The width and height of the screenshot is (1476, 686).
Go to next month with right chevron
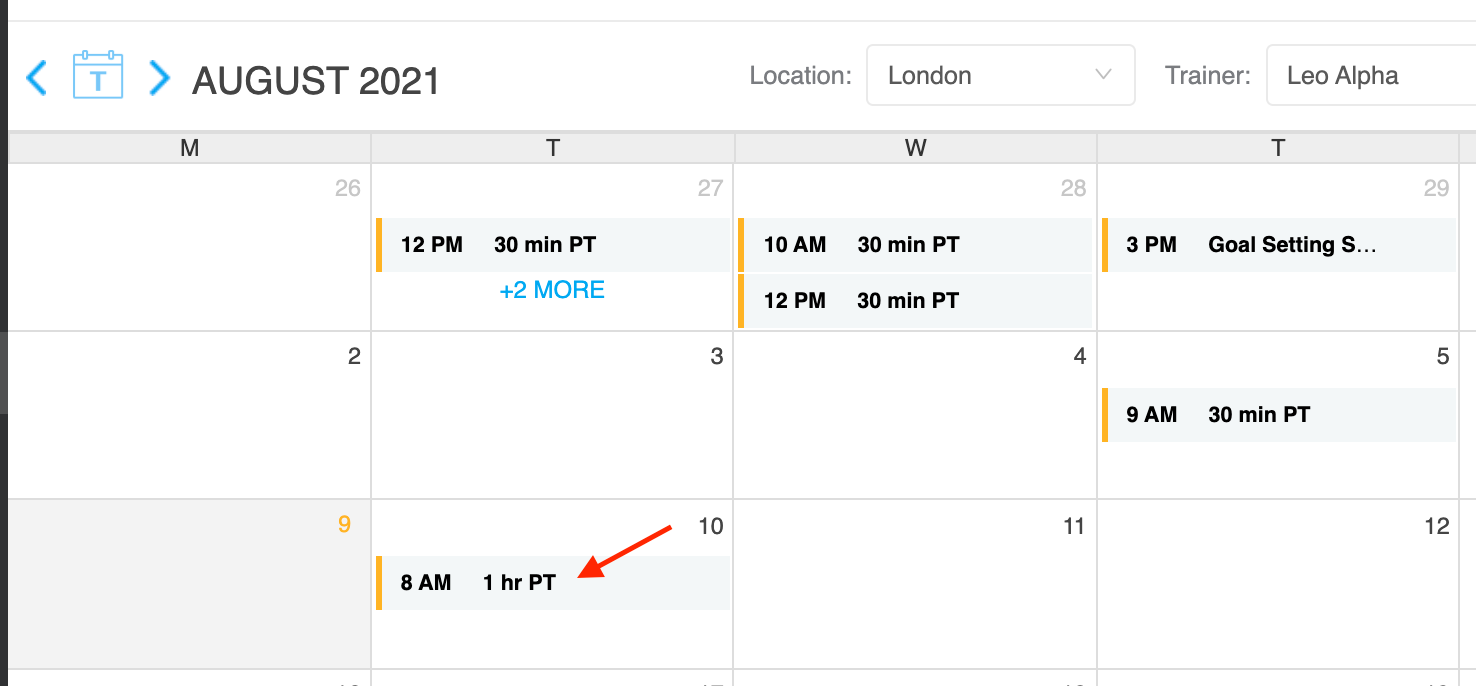coord(159,77)
